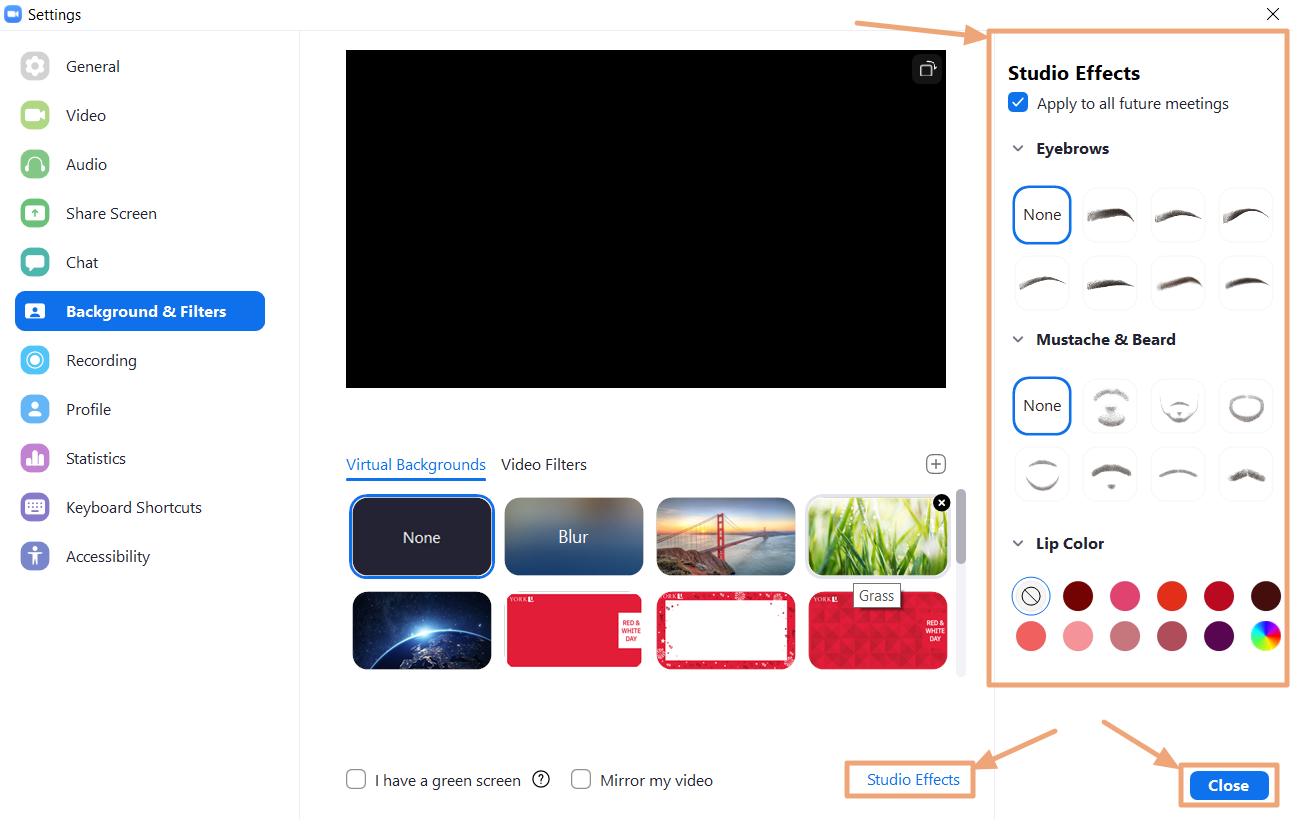
Task: Switch to the Video Filters tab
Action: pyautogui.click(x=544, y=464)
